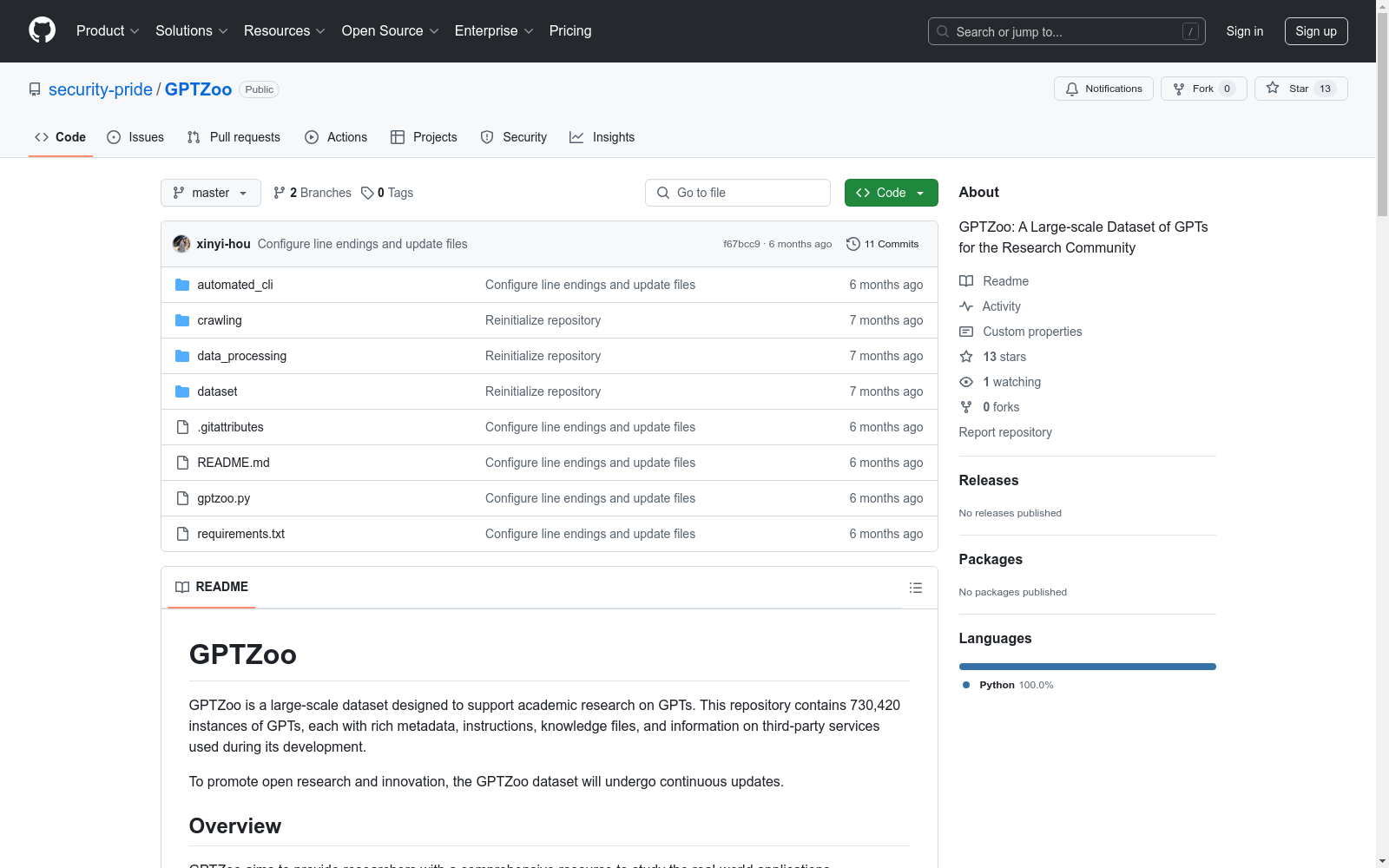The height and width of the screenshot is (868, 1389).
Task: Open the Pull requests tab
Action: click(x=234, y=137)
